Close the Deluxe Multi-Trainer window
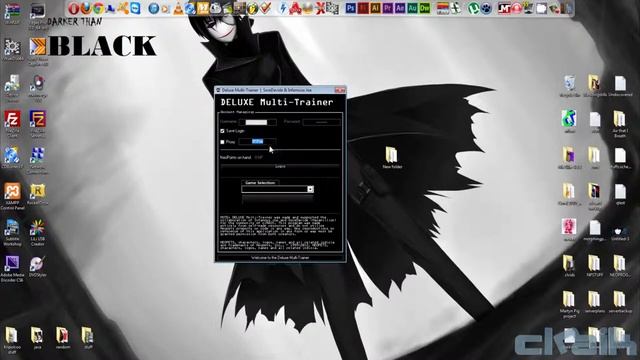640x360 pixels. (x=340, y=90)
